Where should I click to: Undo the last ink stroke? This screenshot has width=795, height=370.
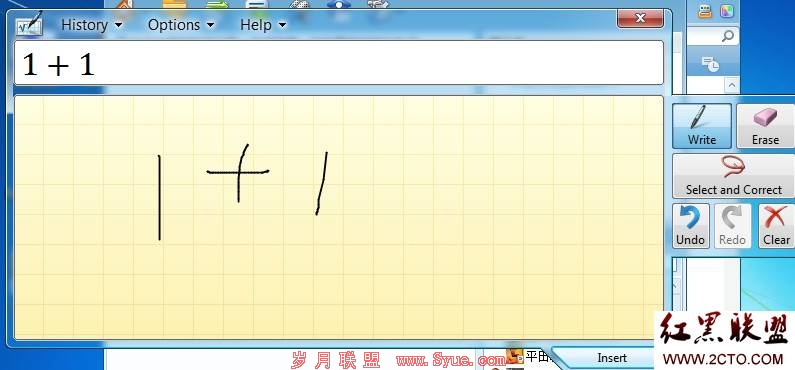pos(691,226)
